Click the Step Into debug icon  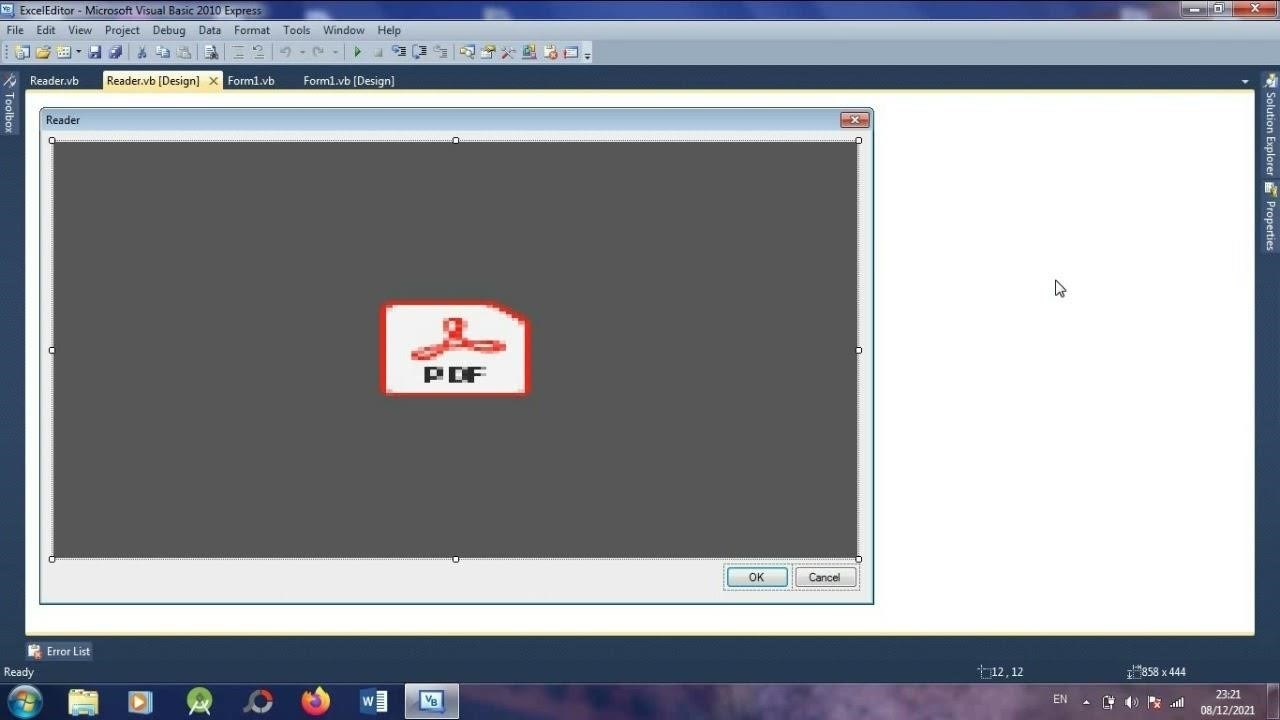point(399,52)
